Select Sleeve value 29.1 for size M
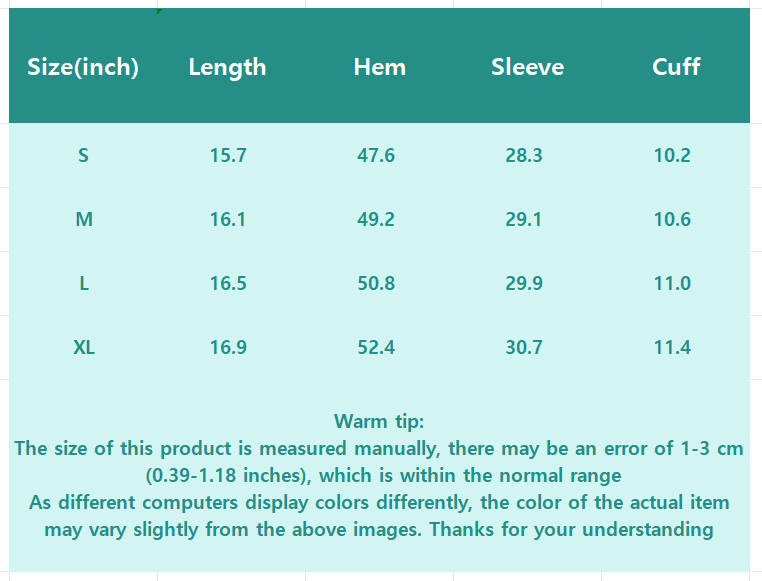 click(524, 219)
